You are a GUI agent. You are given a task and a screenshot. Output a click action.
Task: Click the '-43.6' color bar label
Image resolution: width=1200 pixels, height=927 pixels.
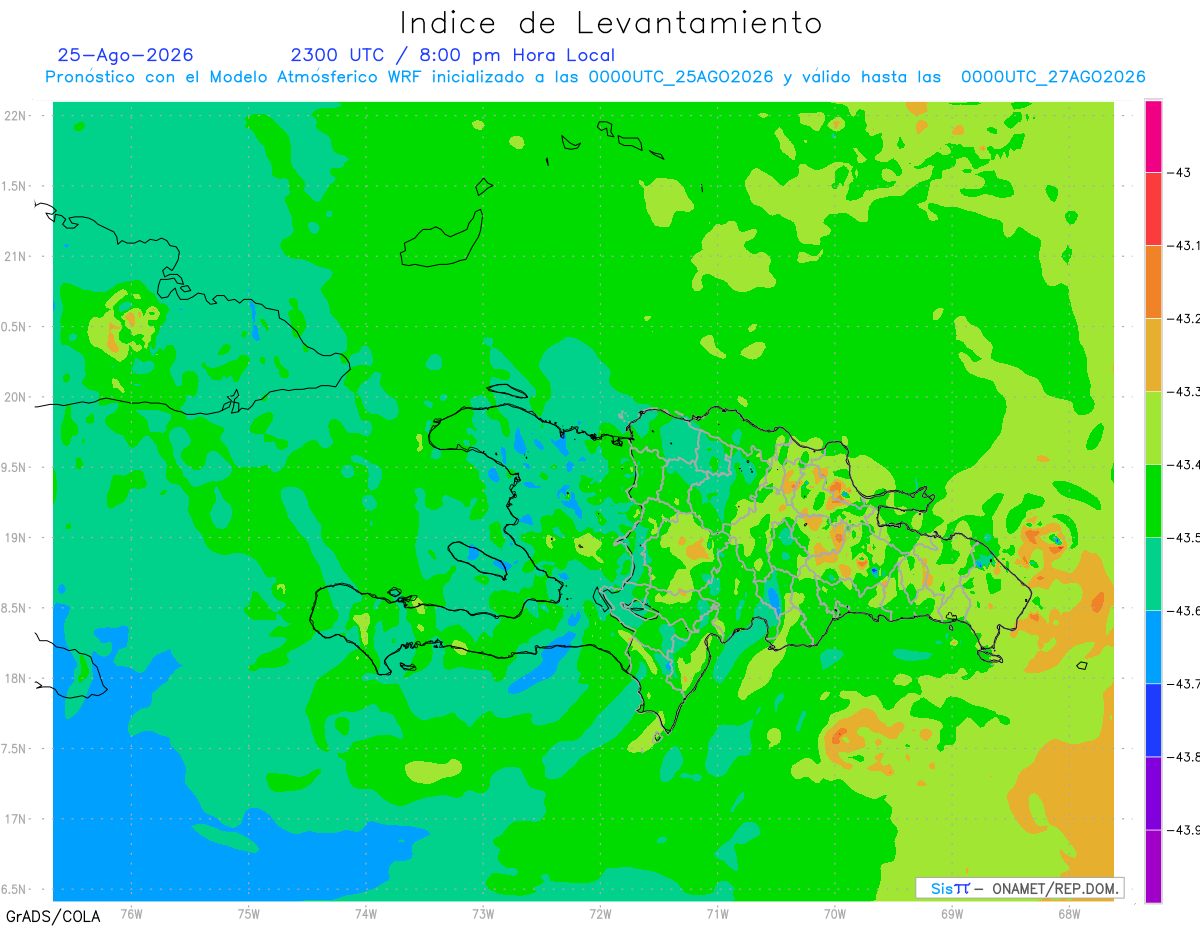1184,611
